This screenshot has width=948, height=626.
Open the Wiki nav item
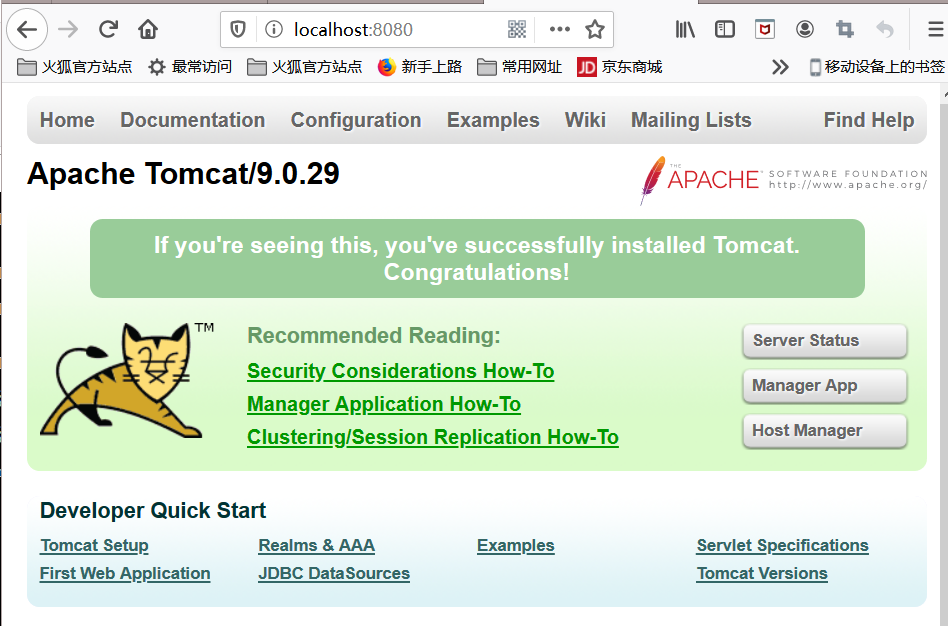(585, 120)
